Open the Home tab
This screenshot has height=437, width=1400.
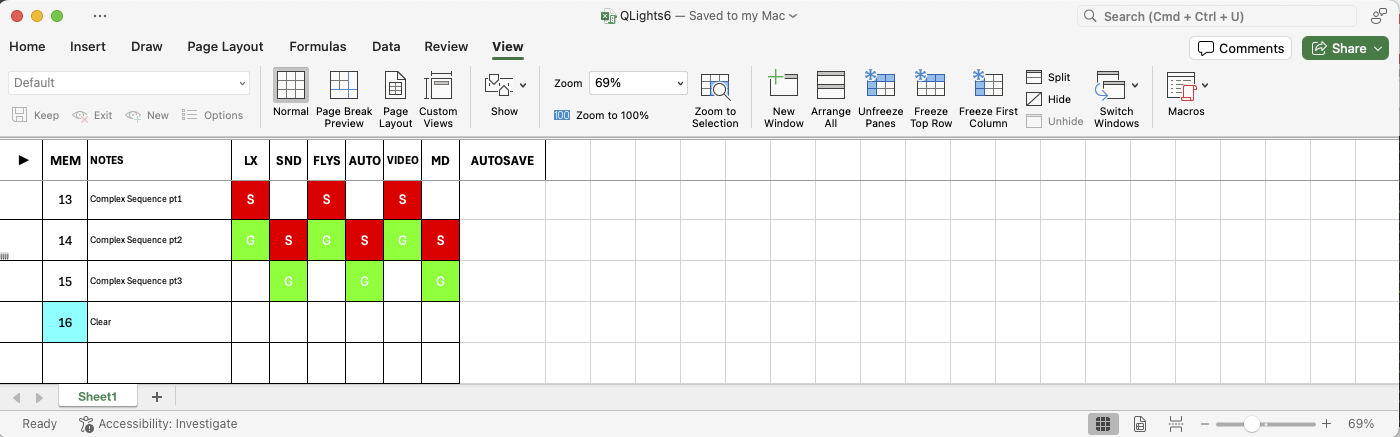pyautogui.click(x=27, y=46)
